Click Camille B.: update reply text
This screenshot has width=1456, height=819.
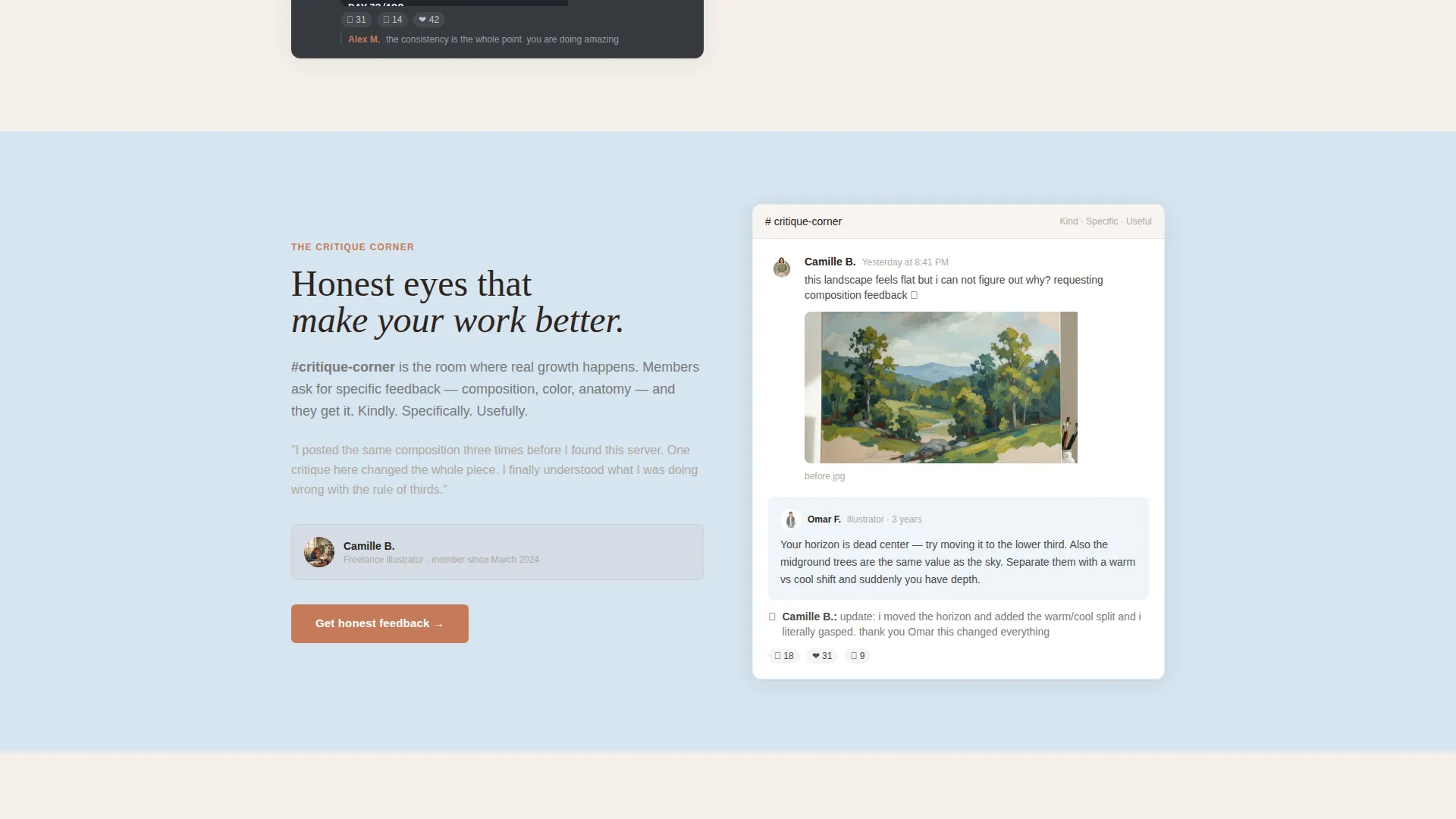tap(961, 624)
